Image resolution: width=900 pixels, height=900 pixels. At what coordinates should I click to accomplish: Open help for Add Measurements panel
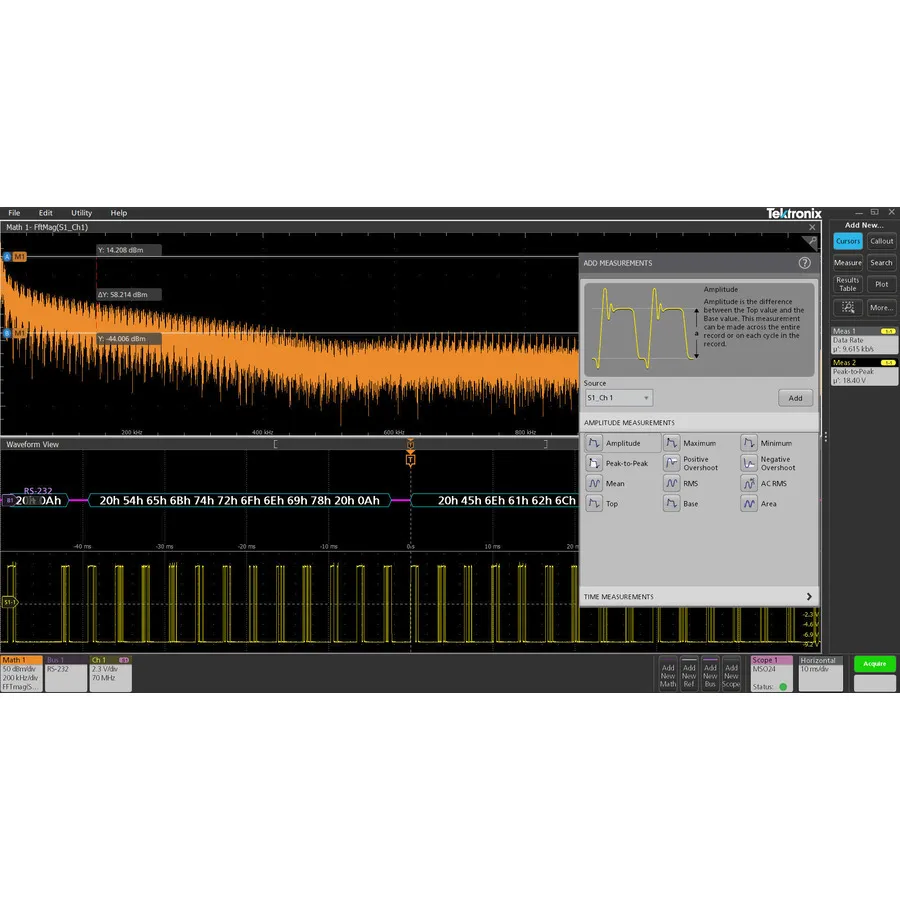tap(805, 263)
